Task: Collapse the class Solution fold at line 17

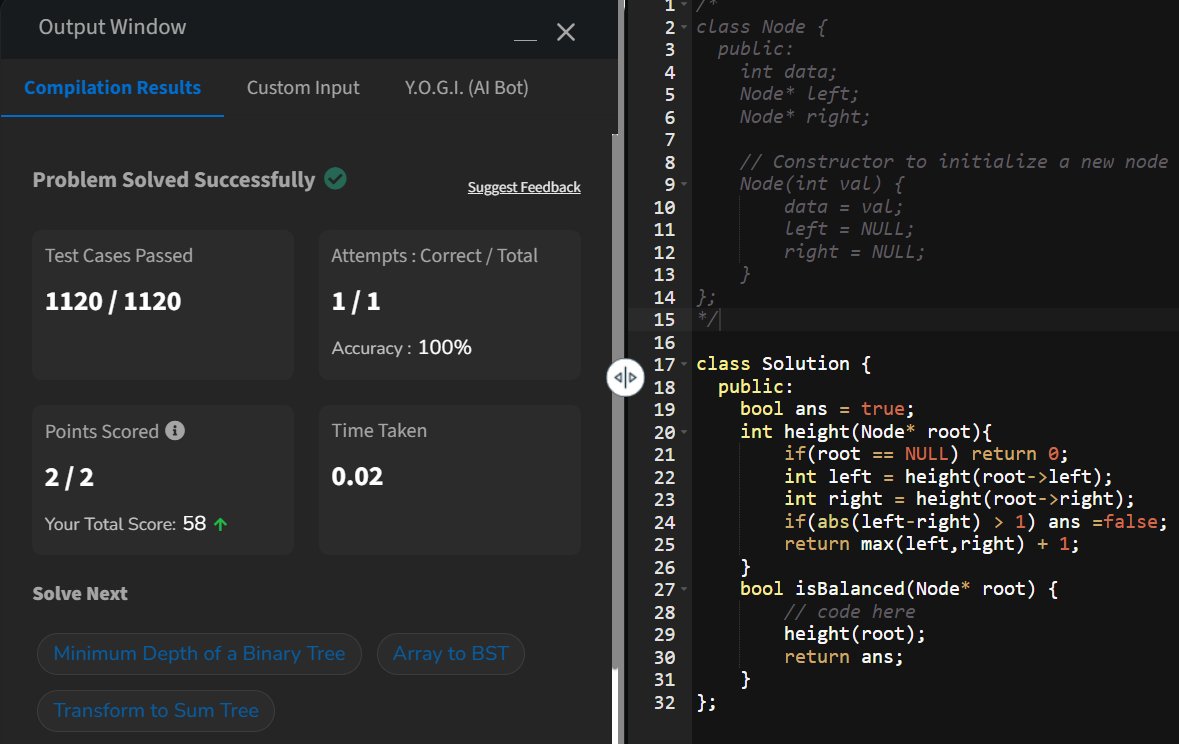Action: point(684,364)
